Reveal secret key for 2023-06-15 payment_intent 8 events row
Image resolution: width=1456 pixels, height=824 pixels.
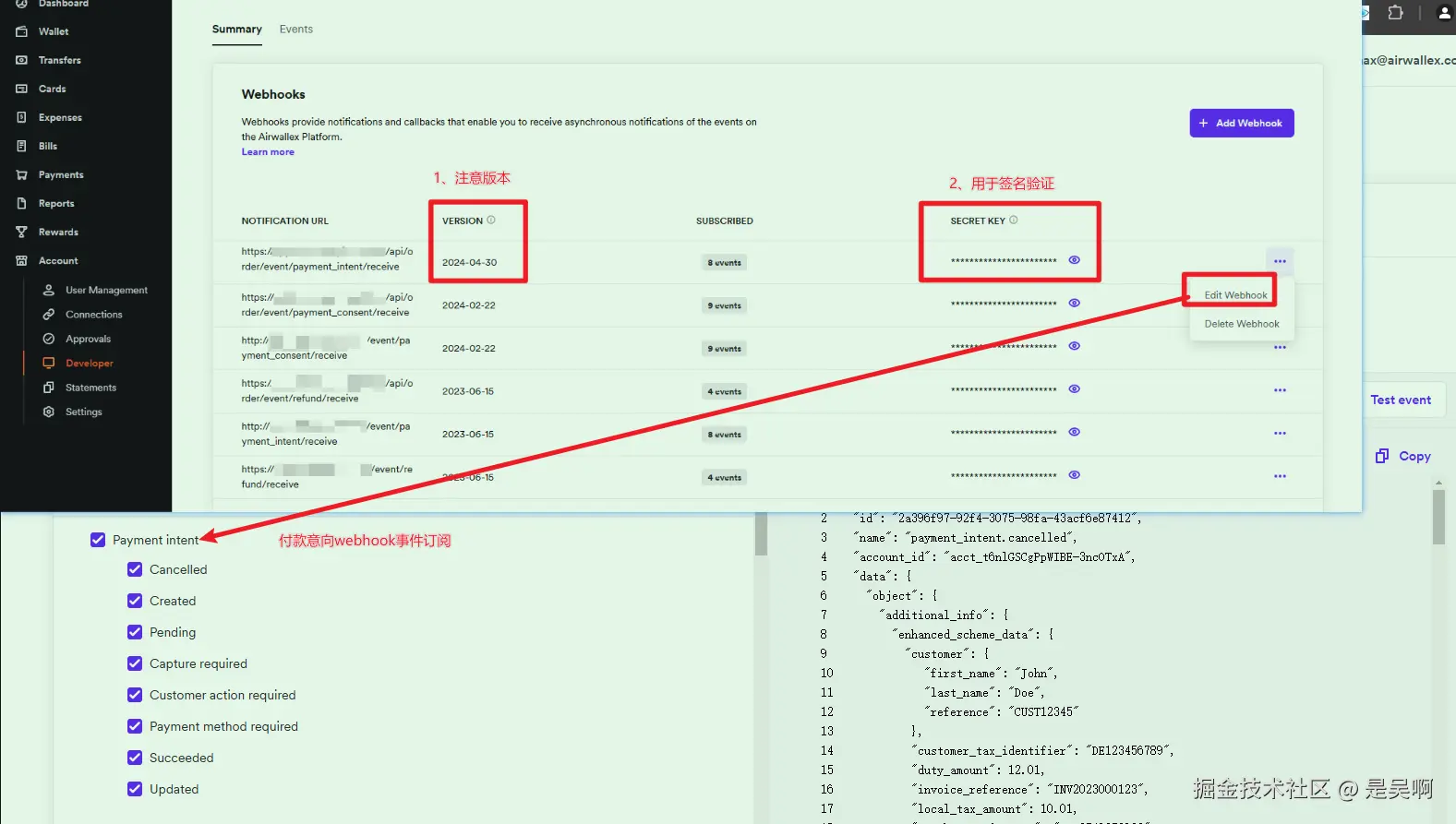click(1075, 432)
